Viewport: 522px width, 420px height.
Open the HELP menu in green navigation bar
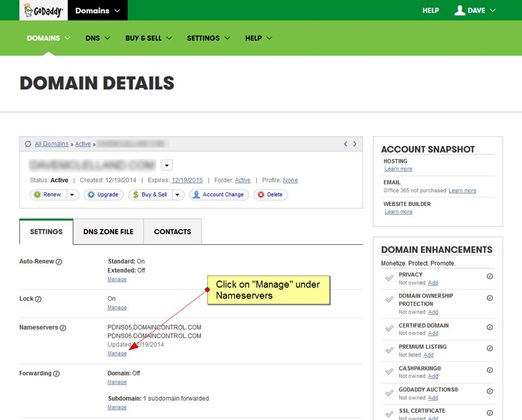(x=258, y=38)
